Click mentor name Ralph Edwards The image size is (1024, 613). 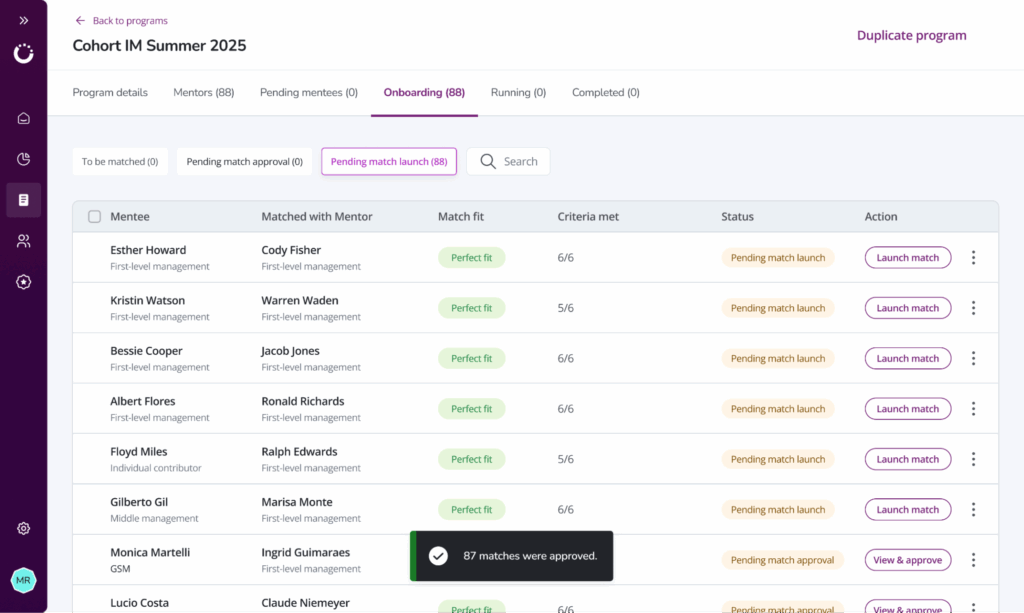coord(299,451)
